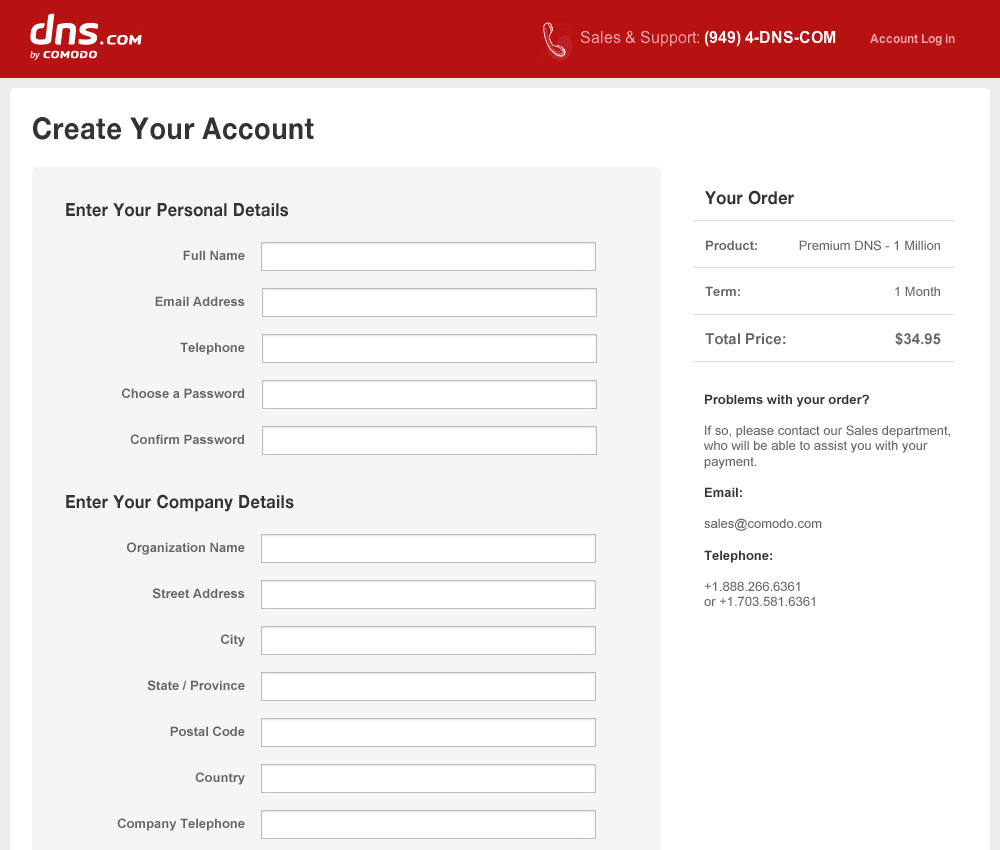Click the (949) 4-DNS-COM support number

point(770,38)
